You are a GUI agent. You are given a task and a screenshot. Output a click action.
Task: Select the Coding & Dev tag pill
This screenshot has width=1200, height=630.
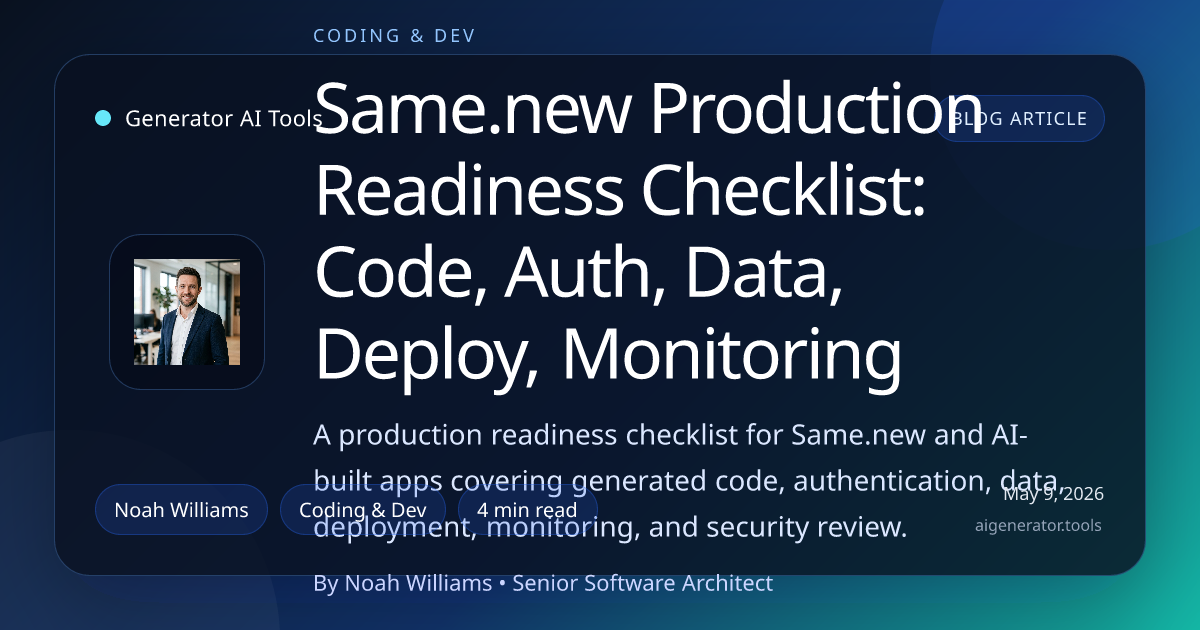coord(363,510)
